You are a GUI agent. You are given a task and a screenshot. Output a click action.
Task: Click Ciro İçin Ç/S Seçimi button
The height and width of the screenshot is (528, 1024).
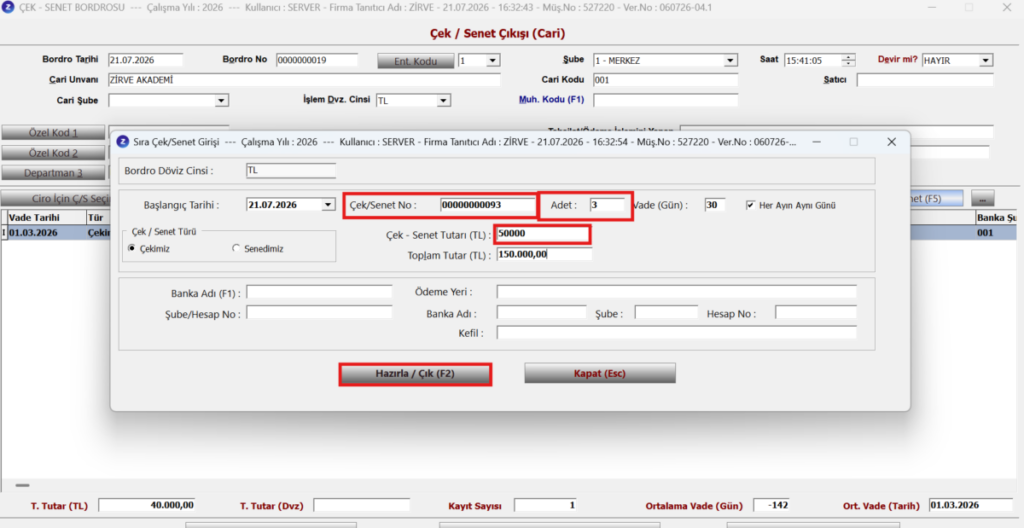[56, 199]
